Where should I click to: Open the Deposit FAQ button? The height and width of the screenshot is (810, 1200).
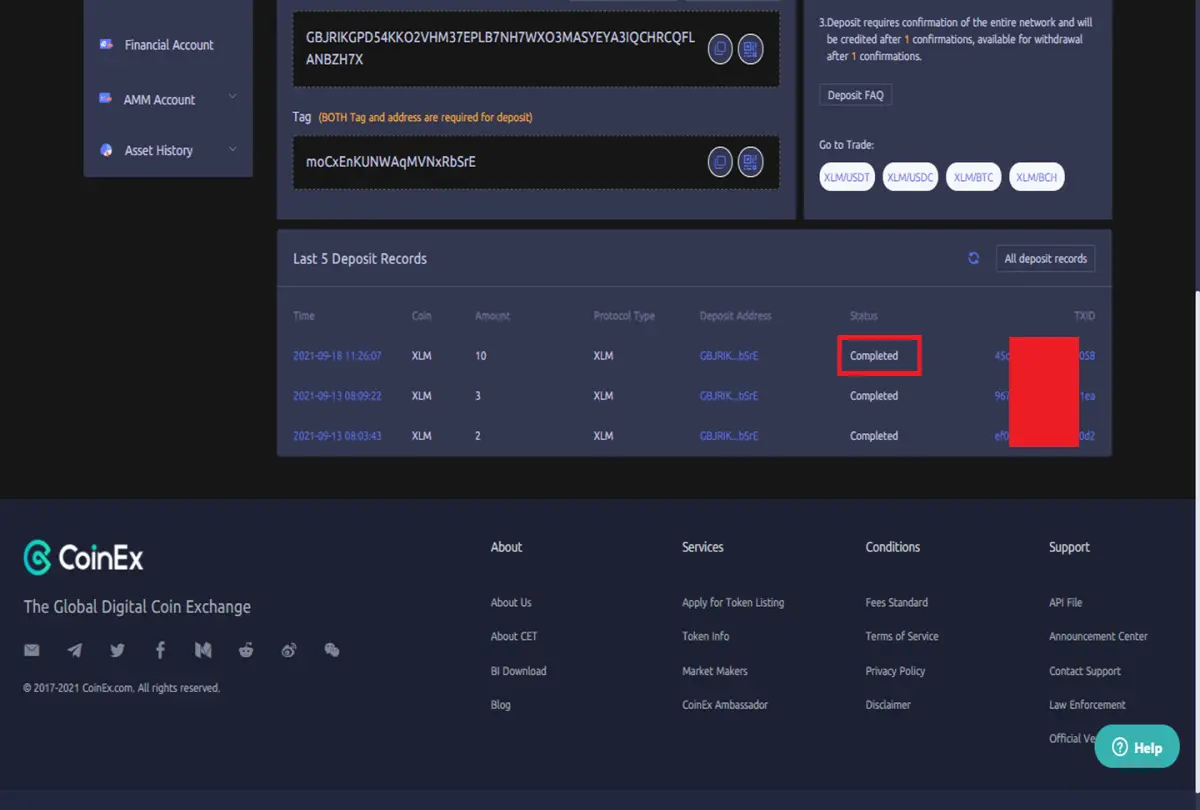tap(855, 95)
